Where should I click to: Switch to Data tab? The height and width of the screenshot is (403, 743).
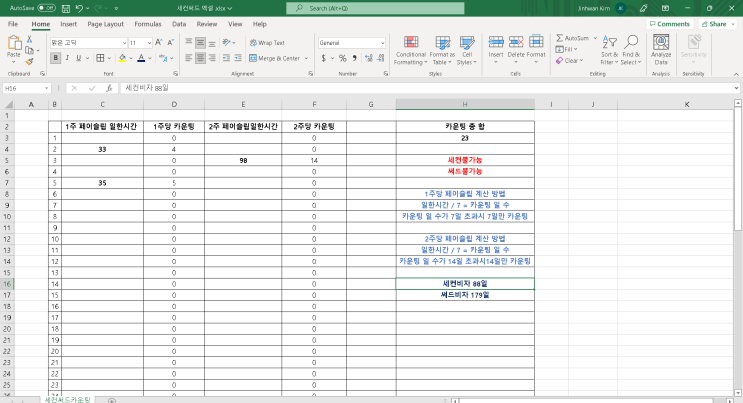(x=179, y=24)
